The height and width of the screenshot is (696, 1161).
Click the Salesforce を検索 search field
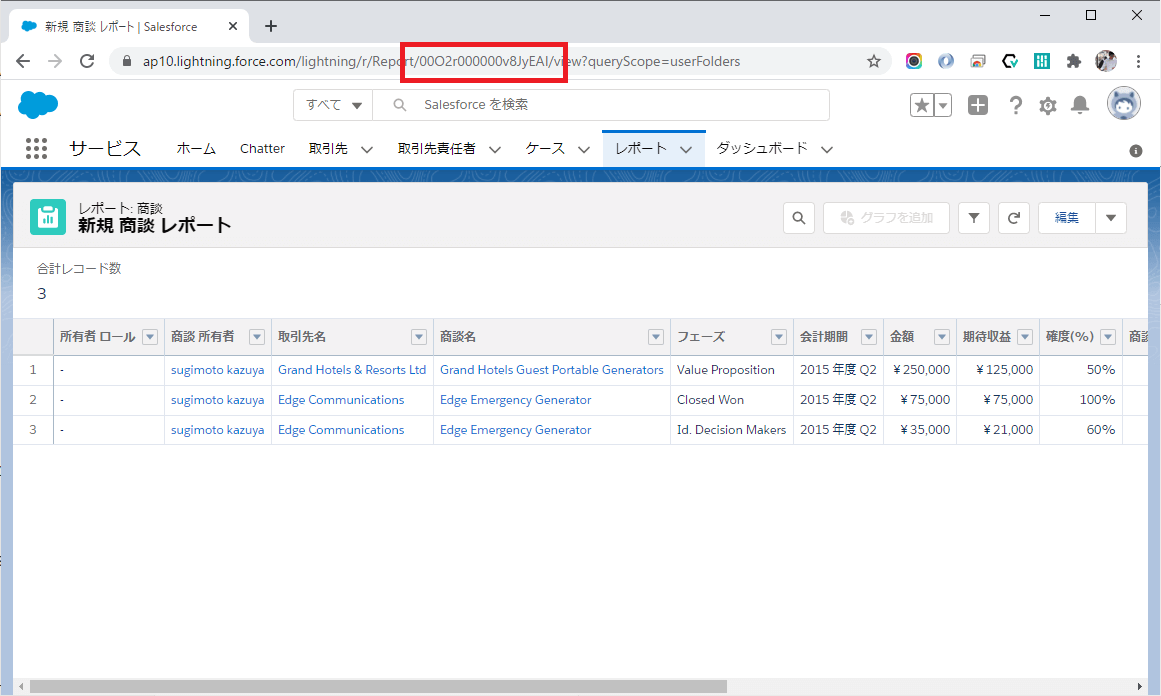tap(601, 105)
